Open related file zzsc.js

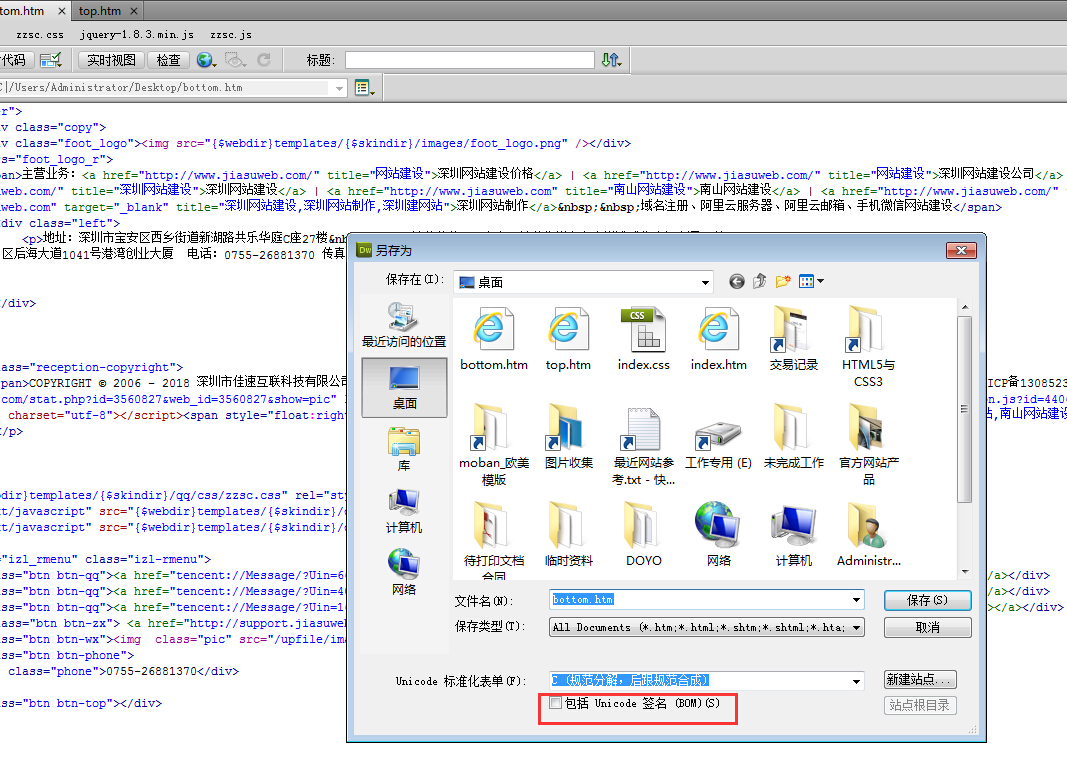pos(231,35)
